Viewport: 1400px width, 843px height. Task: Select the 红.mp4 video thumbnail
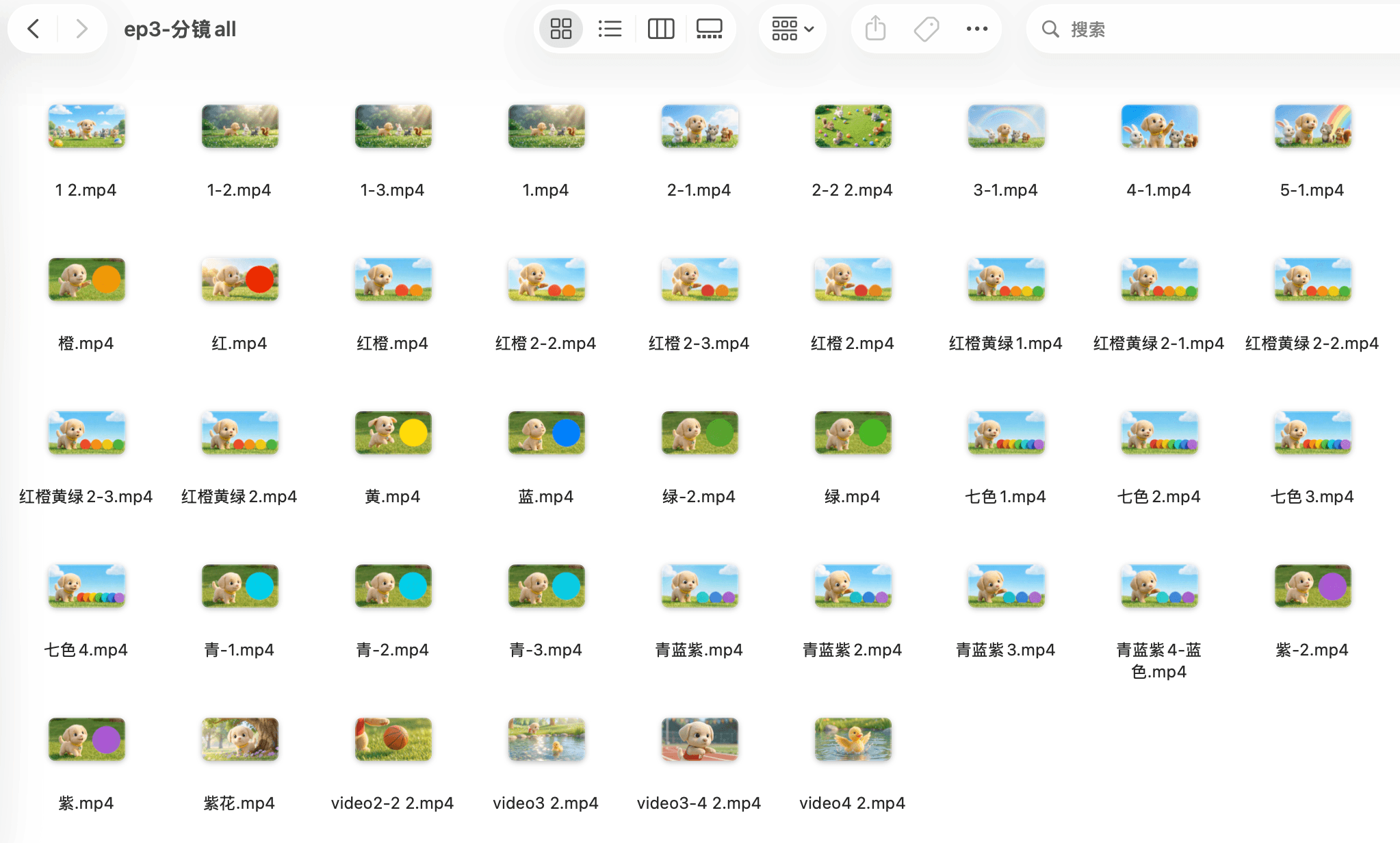pyautogui.click(x=239, y=280)
